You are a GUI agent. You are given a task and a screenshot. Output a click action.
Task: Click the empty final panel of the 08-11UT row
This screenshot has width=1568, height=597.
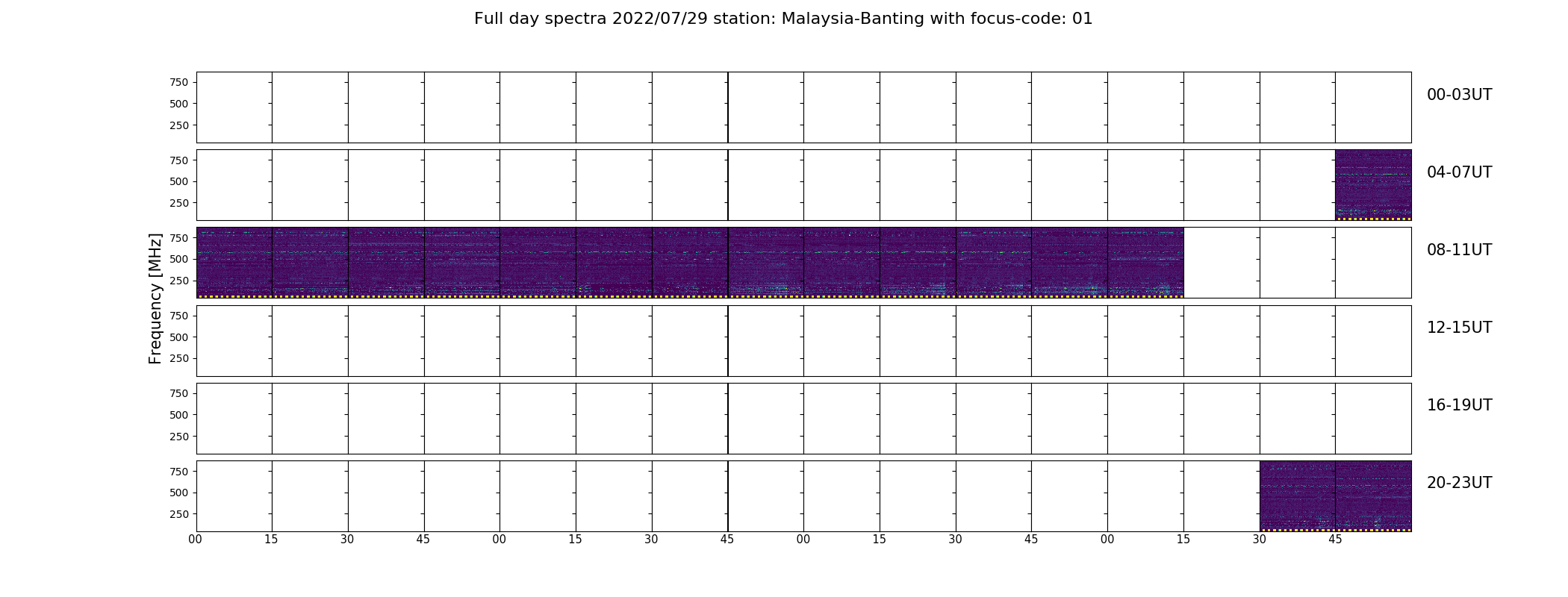click(x=1373, y=263)
